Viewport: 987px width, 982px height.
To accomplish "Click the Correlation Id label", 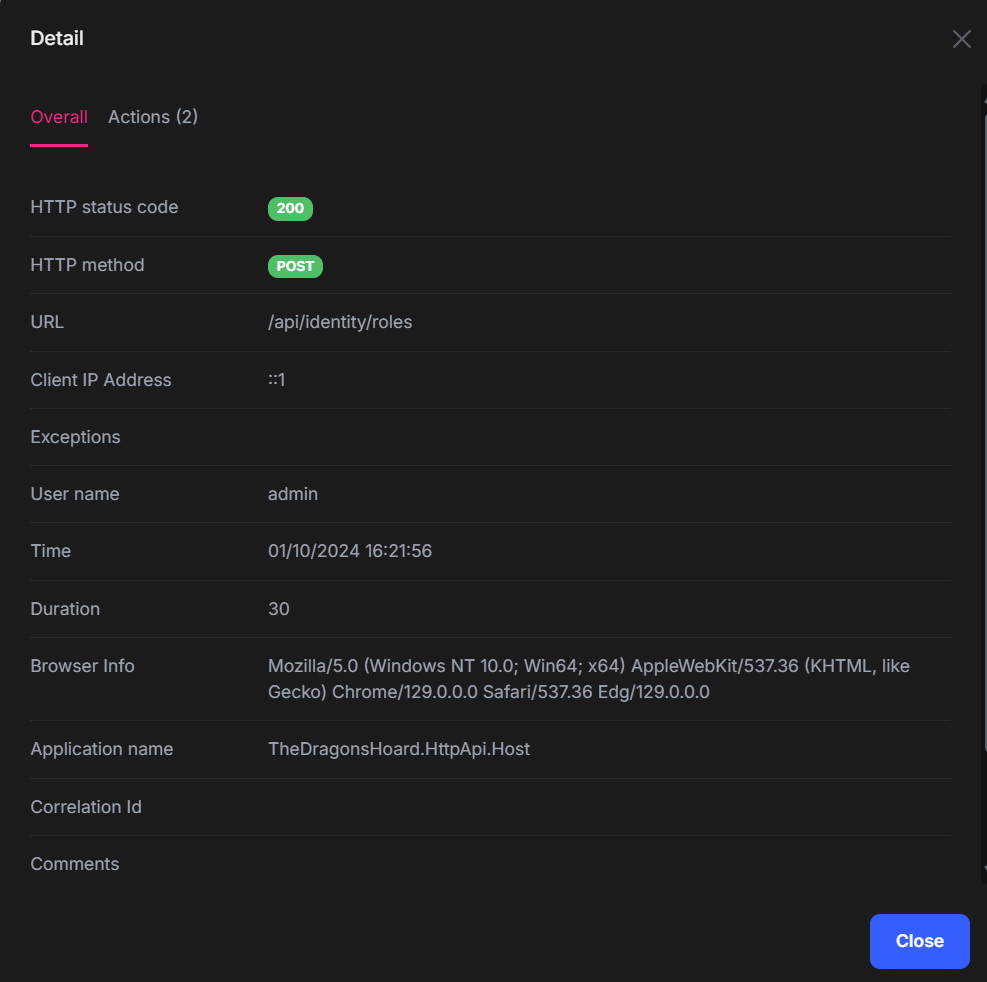I will (x=86, y=807).
